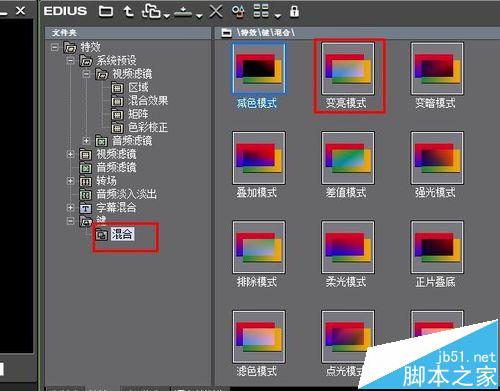Click the 减色模式 text label

[257, 103]
